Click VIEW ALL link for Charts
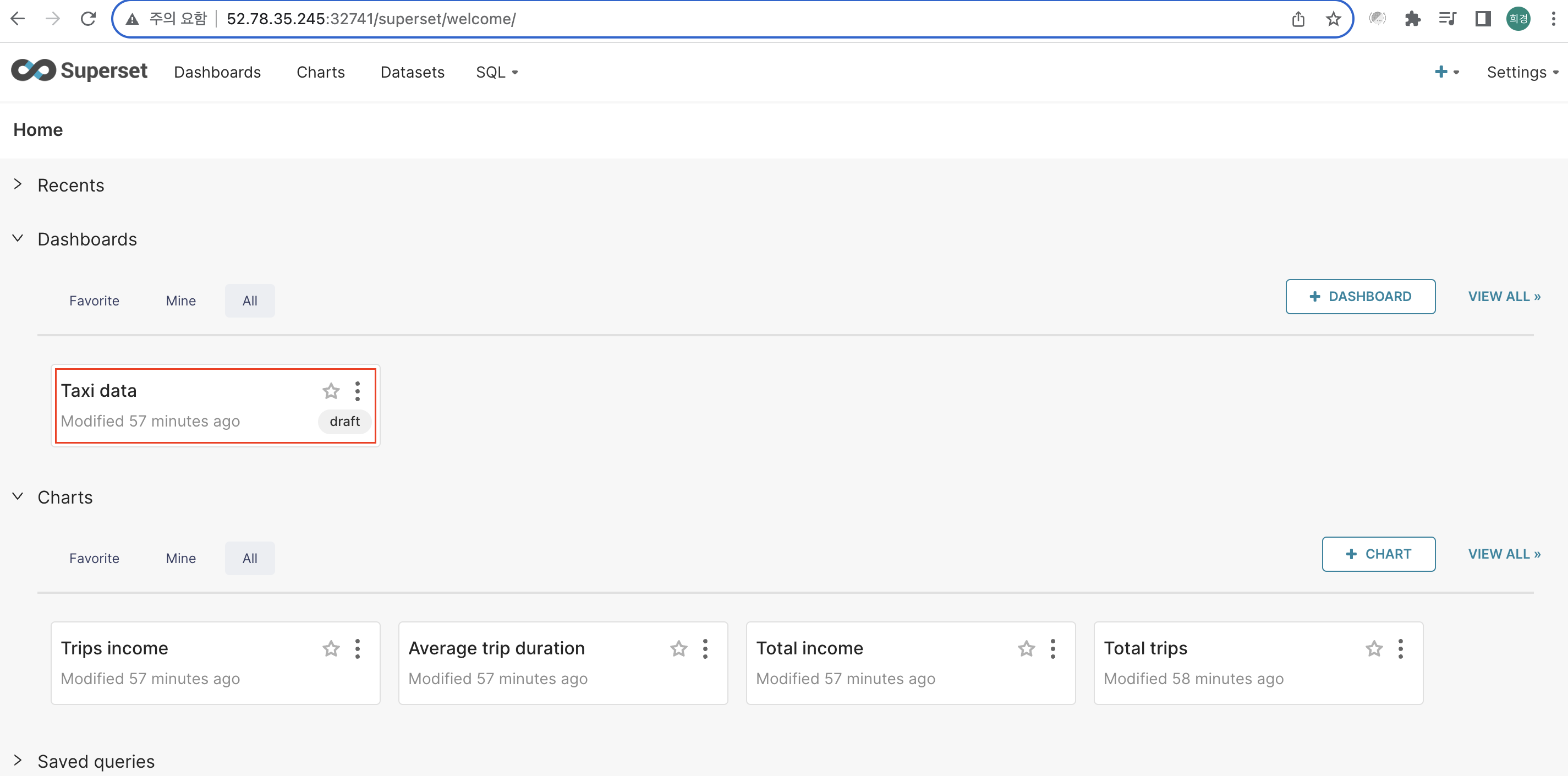Viewport: 1568px width, 776px height. (x=1504, y=554)
